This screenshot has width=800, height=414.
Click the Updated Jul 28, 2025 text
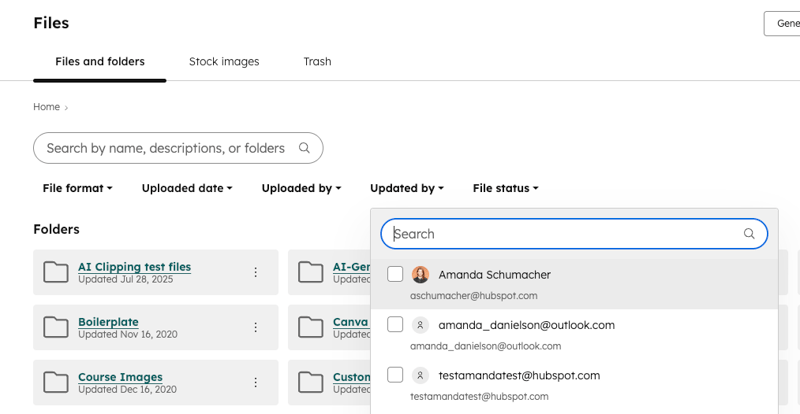tap(126, 280)
